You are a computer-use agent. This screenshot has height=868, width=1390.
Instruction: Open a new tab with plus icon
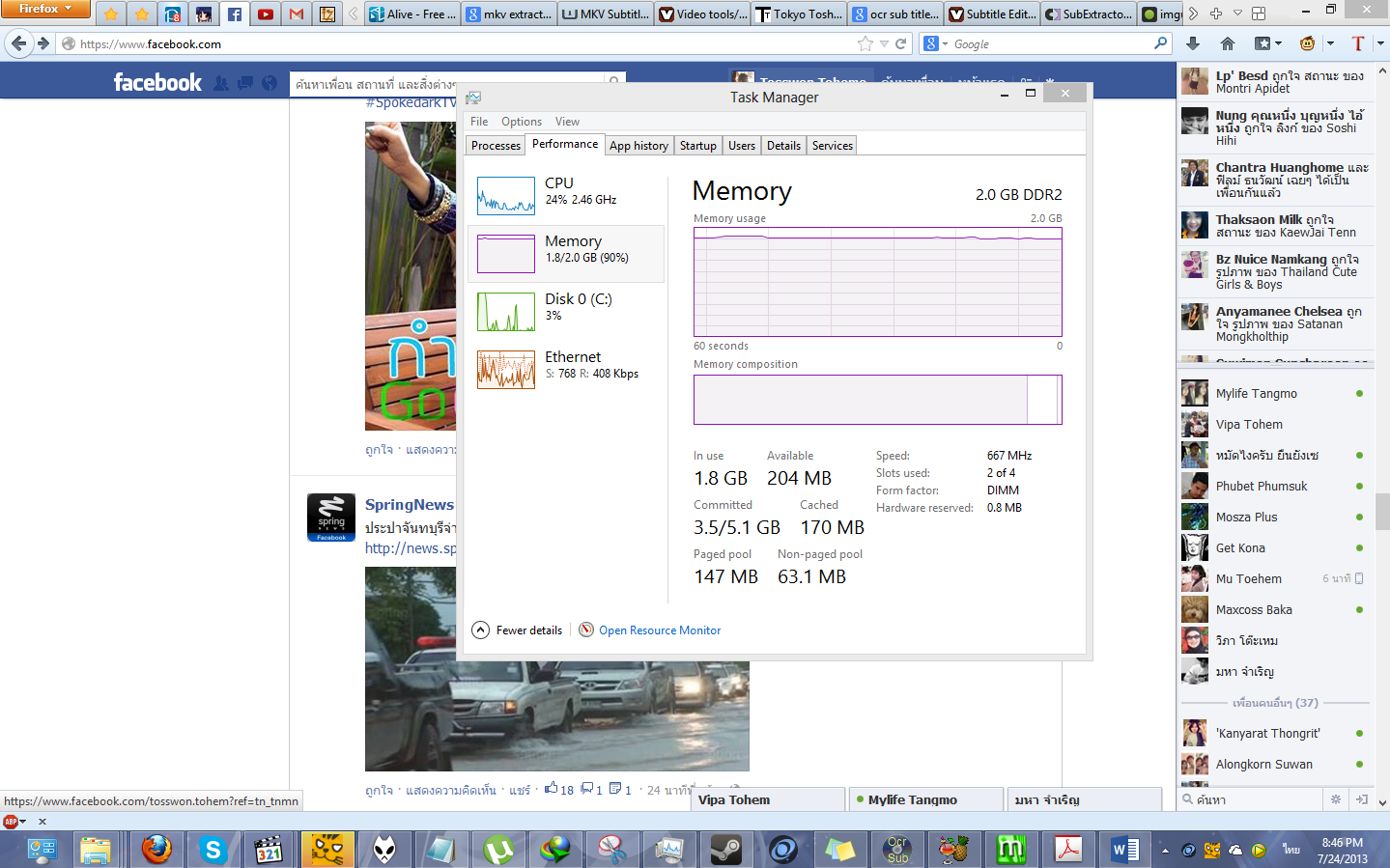1216,14
